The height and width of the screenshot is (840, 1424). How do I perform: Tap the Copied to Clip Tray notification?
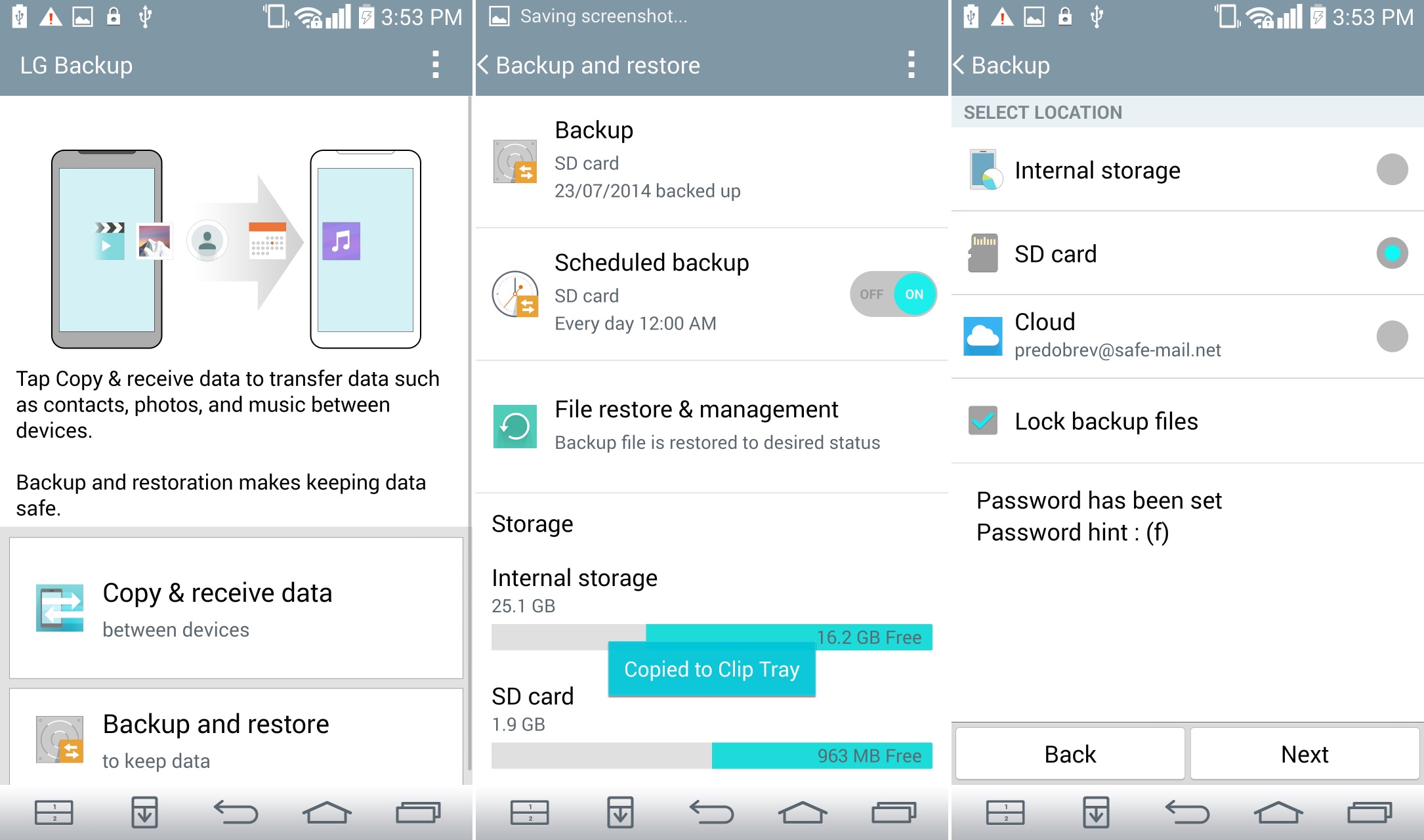[712, 668]
